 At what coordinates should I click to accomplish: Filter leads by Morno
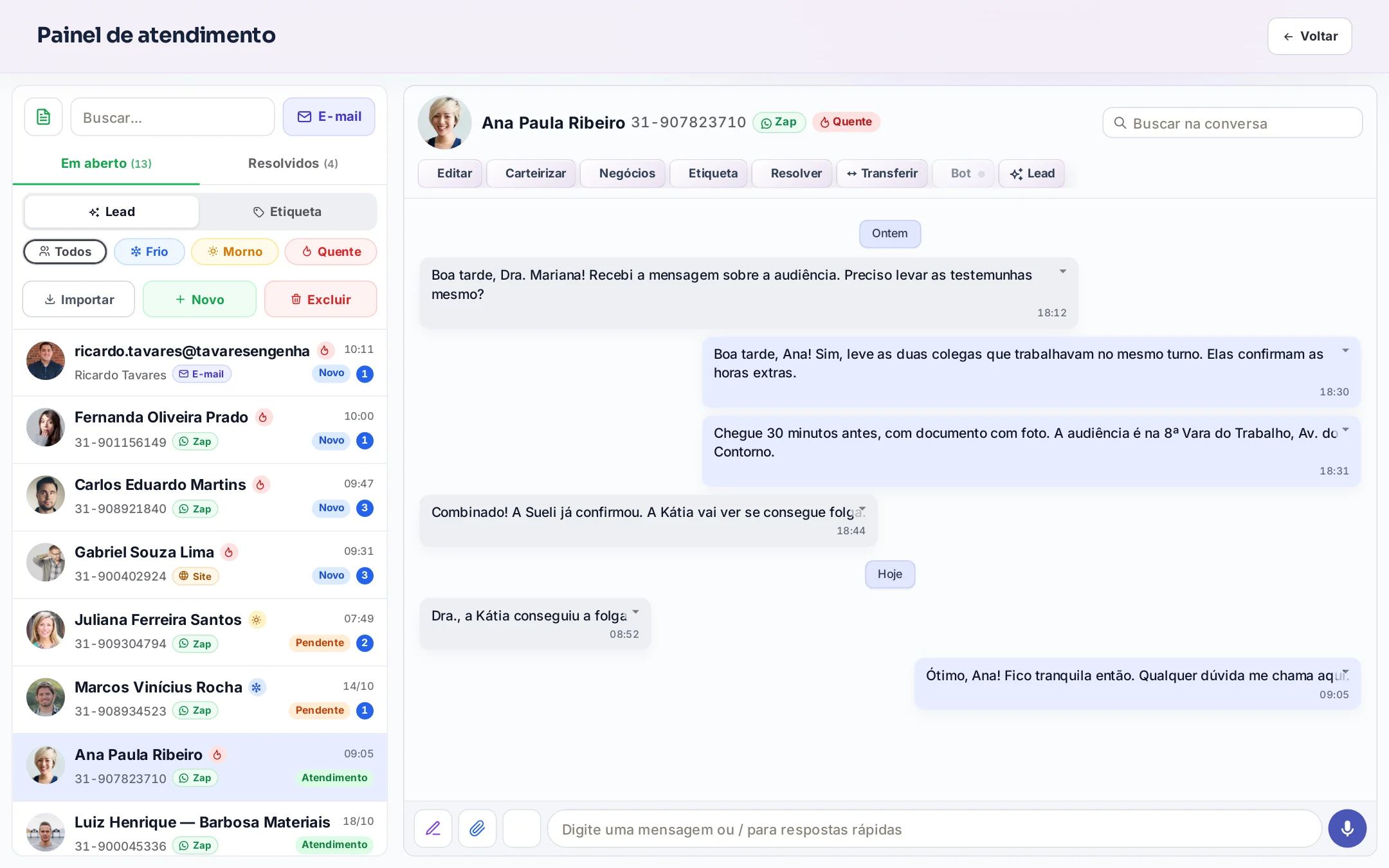pyautogui.click(x=235, y=251)
